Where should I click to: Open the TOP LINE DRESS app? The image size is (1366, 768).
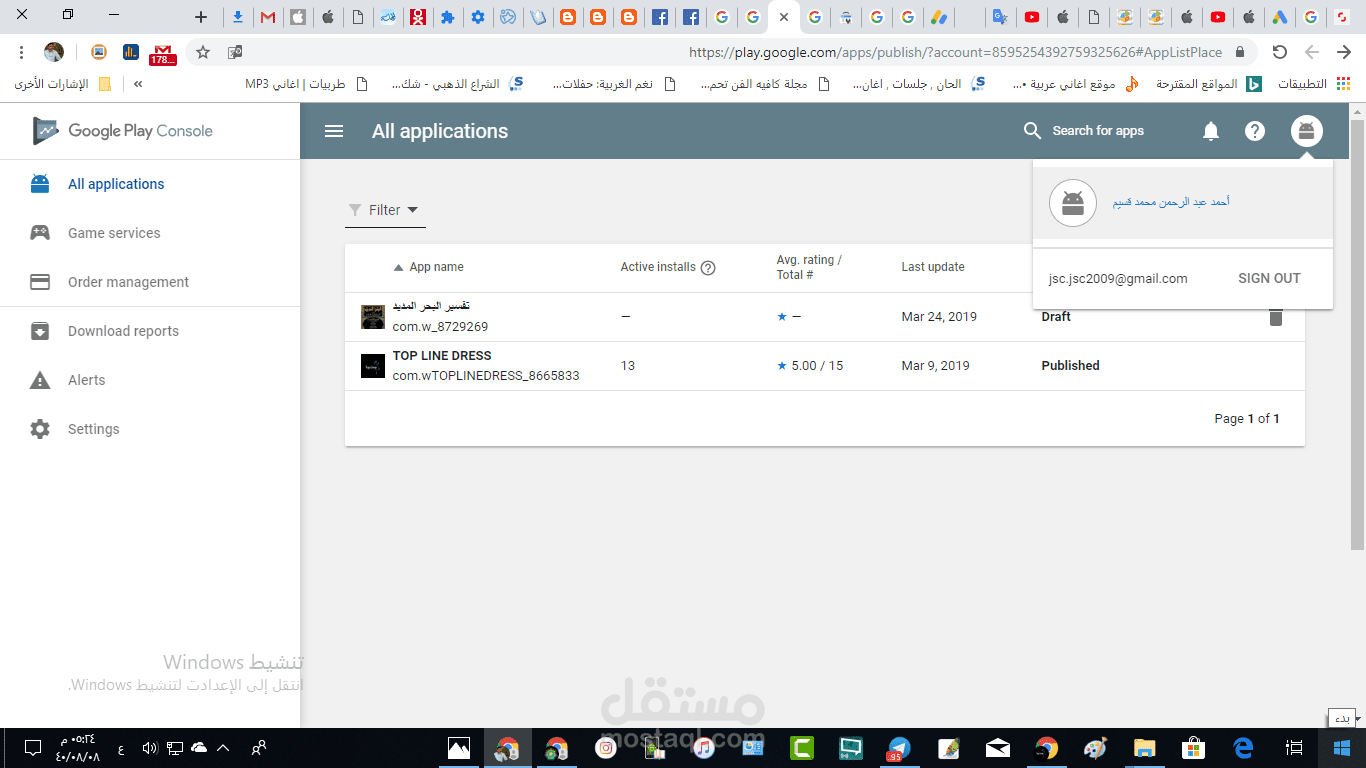pos(442,356)
